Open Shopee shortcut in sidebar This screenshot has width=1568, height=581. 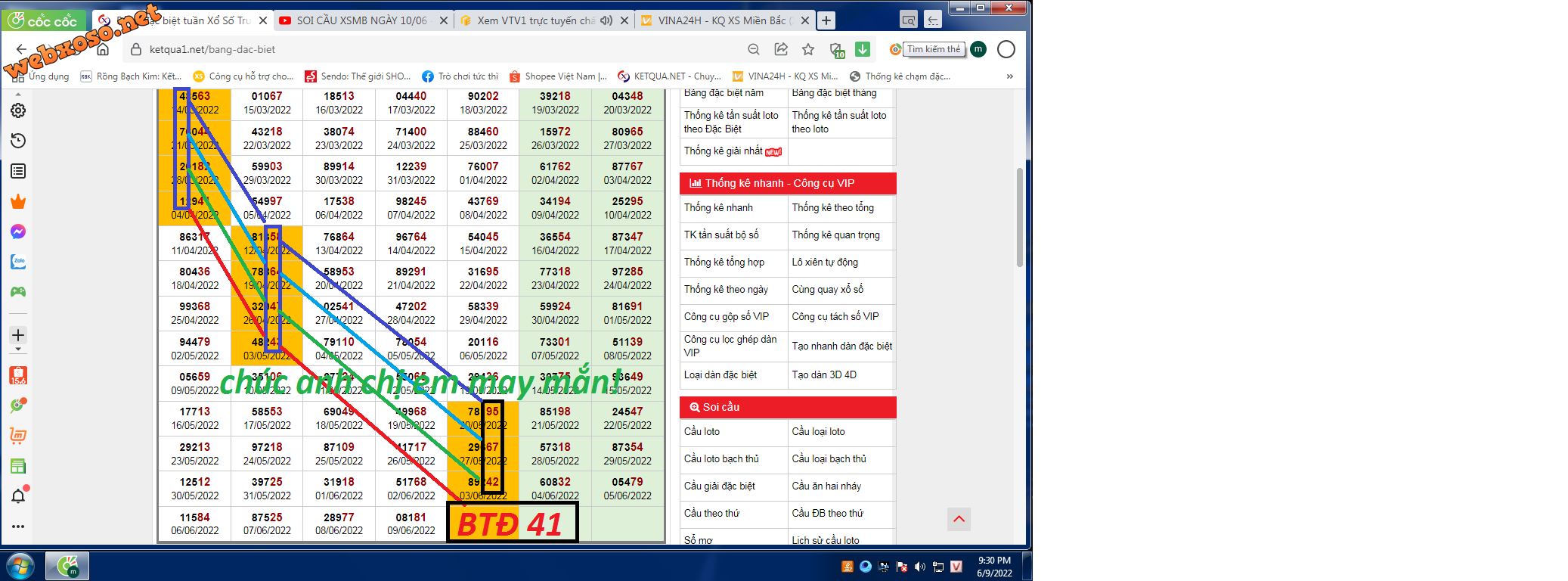pyautogui.click(x=18, y=375)
